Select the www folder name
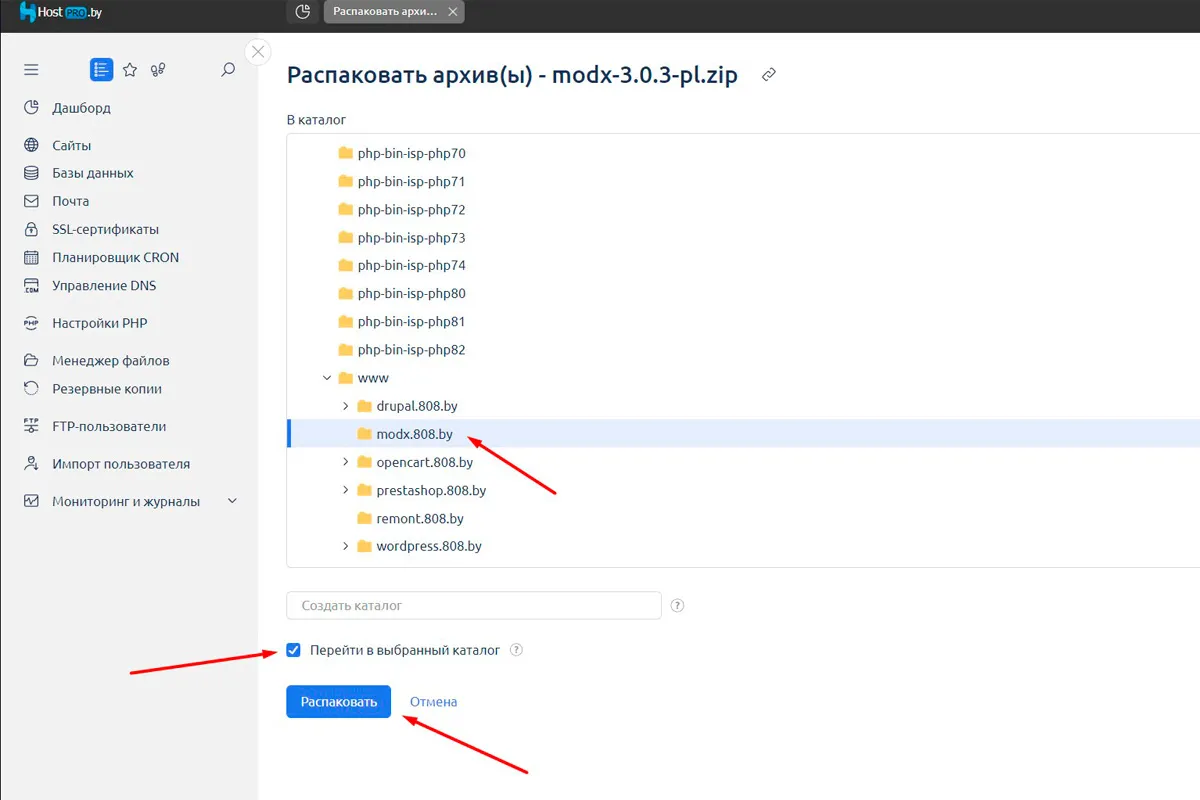 (373, 378)
